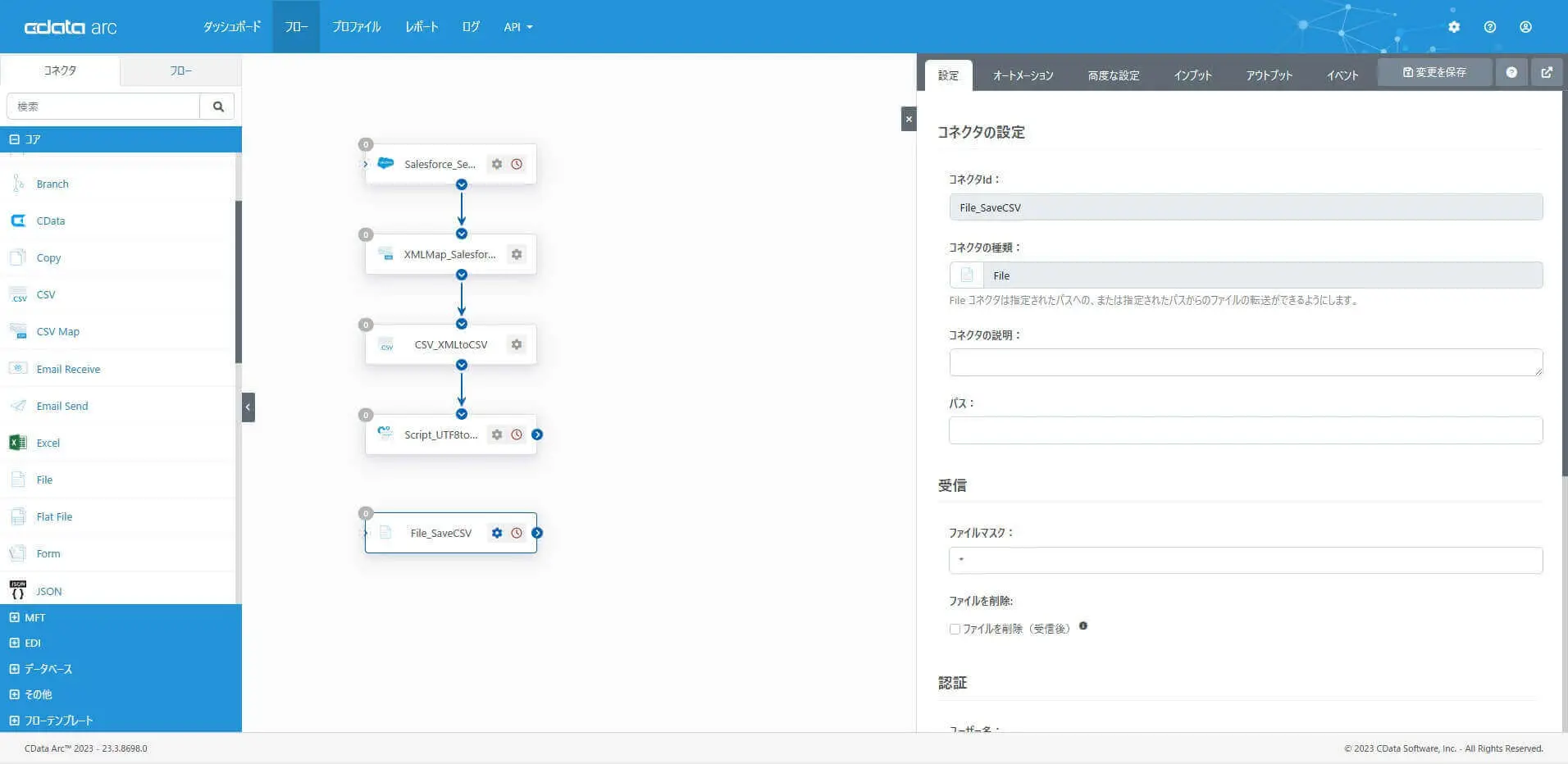Click output arrow dot of File_SaveCSV connector
1568x764 pixels.
coord(537,533)
